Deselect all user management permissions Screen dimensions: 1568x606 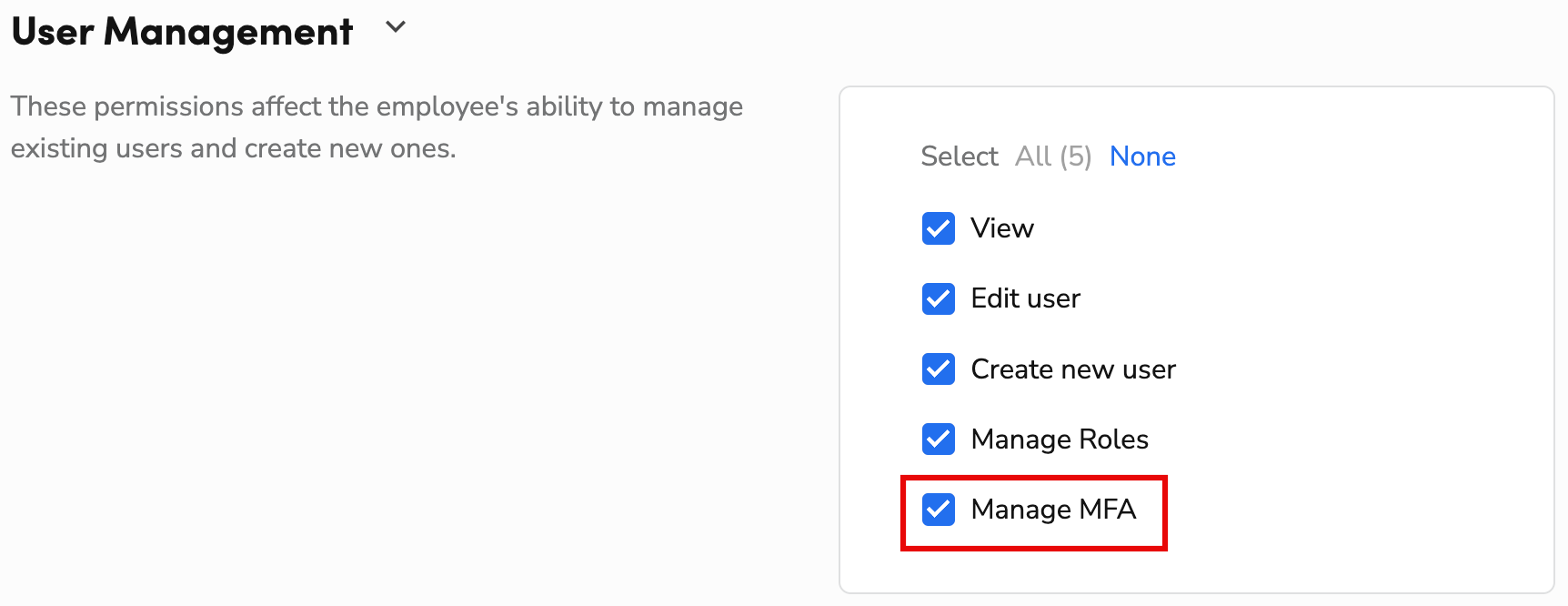click(x=1142, y=156)
